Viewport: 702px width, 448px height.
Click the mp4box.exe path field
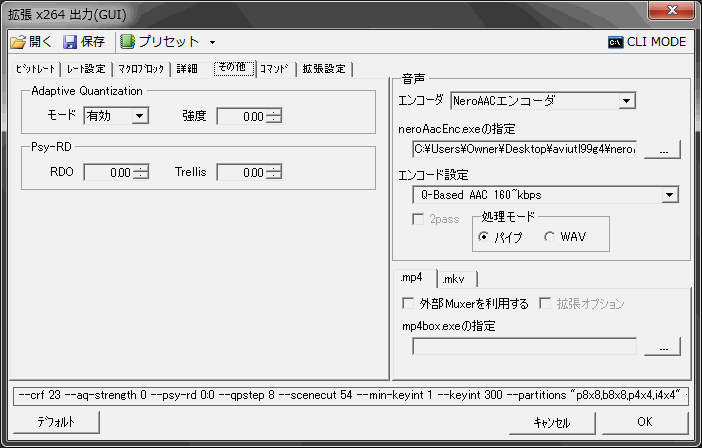click(524, 346)
